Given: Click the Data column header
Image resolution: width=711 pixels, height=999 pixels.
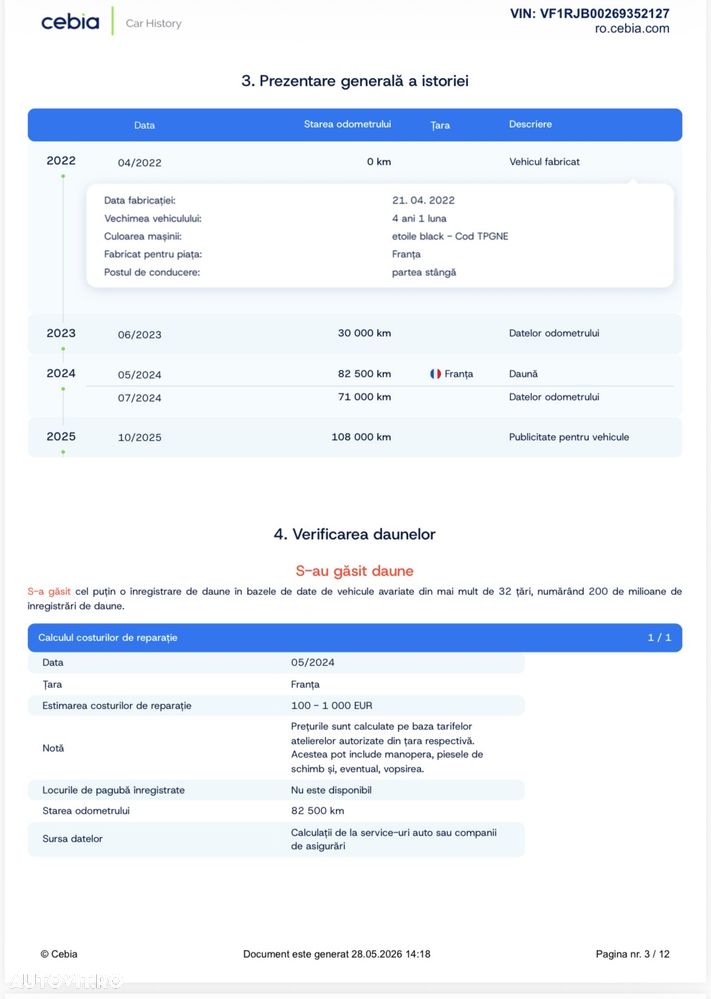Looking at the screenshot, I should tap(145, 125).
